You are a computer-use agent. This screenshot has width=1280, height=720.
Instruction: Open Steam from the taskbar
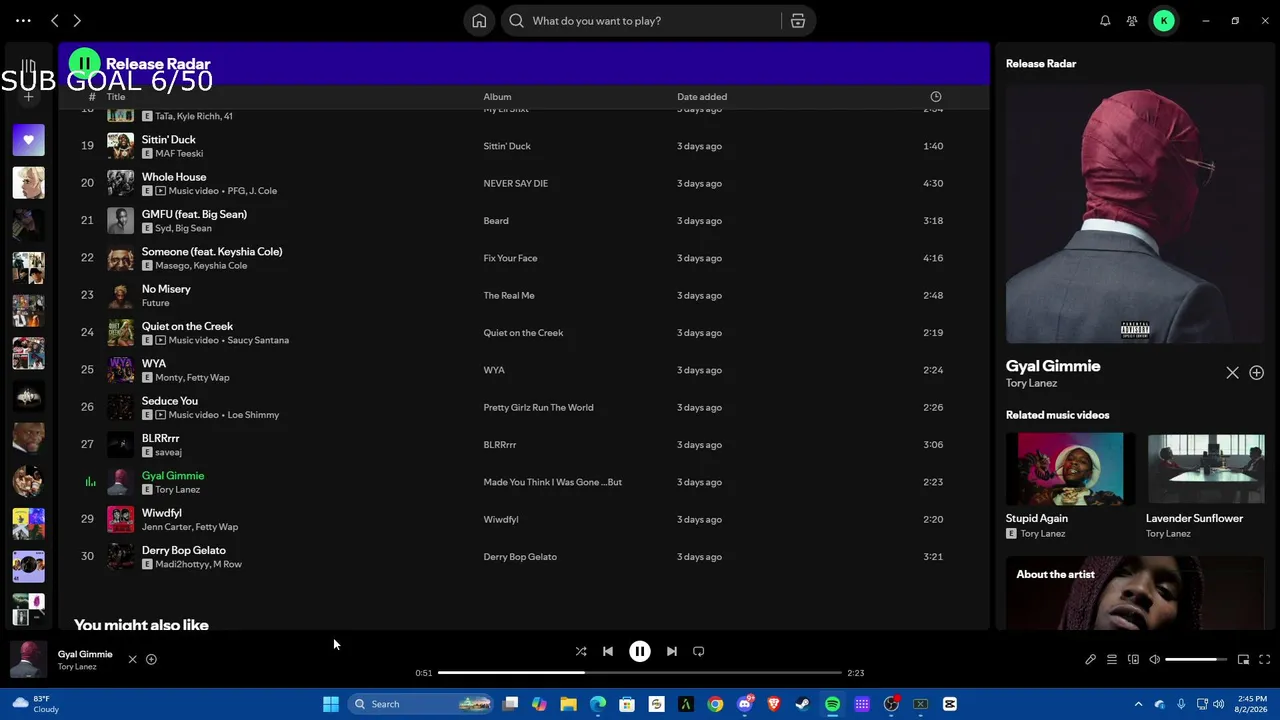[803, 704]
